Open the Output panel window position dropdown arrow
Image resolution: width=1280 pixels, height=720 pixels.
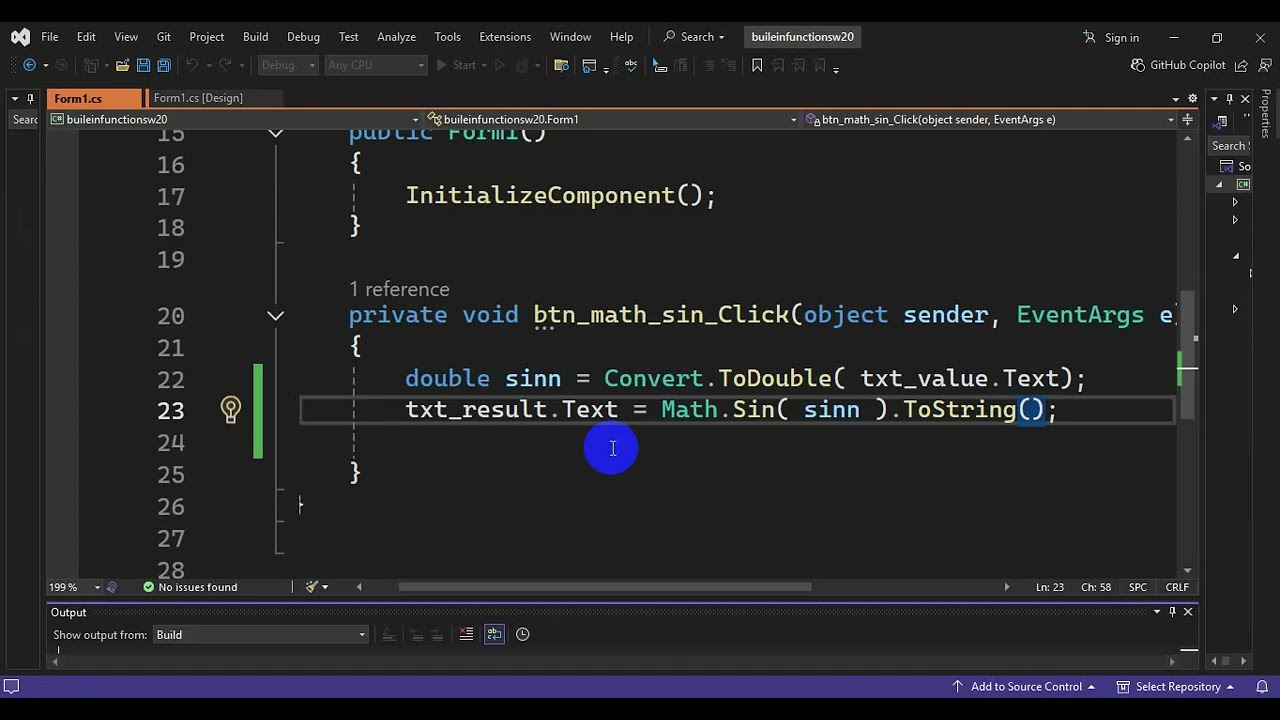pos(1157,612)
